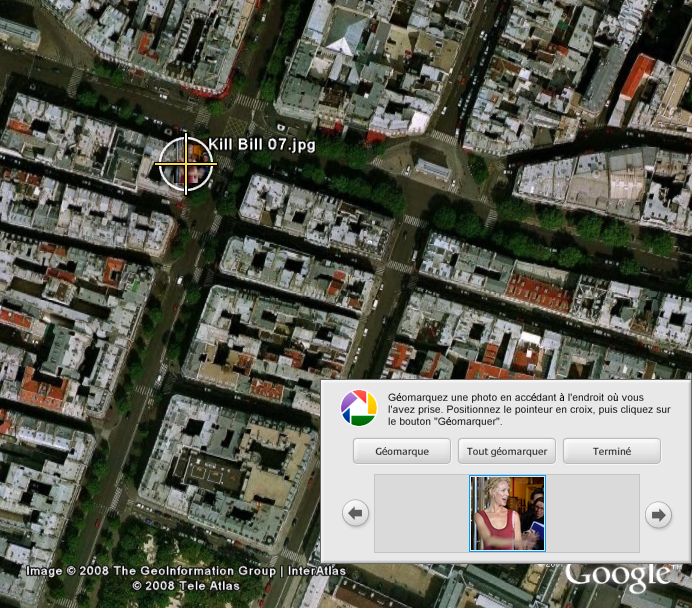The height and width of the screenshot is (608, 692).
Task: Click the Picasa logo in the panel
Action: [359, 408]
